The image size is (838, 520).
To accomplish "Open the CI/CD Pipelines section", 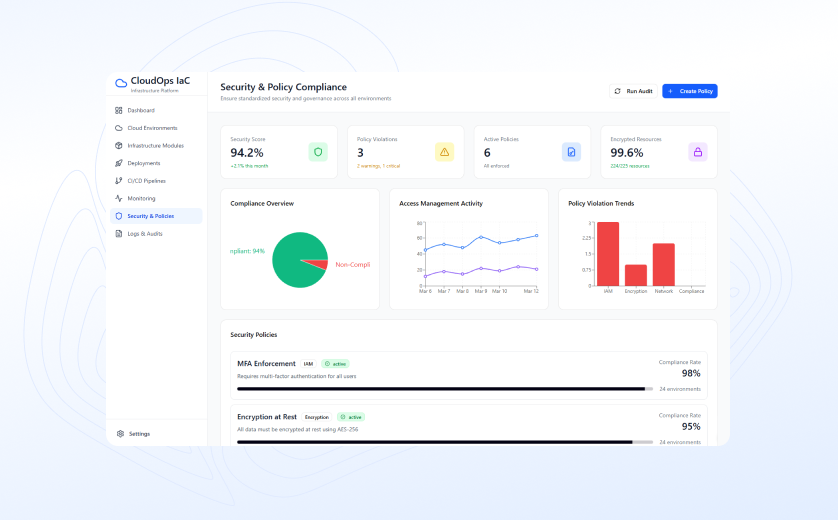I will point(146,181).
